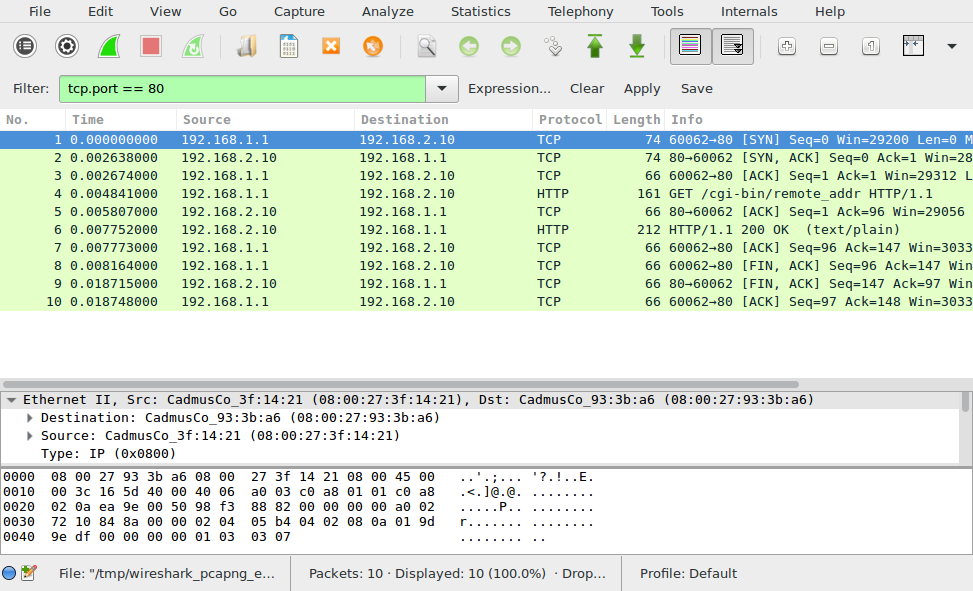
Task: Close this capture file (orange X)
Action: [x=331, y=46]
